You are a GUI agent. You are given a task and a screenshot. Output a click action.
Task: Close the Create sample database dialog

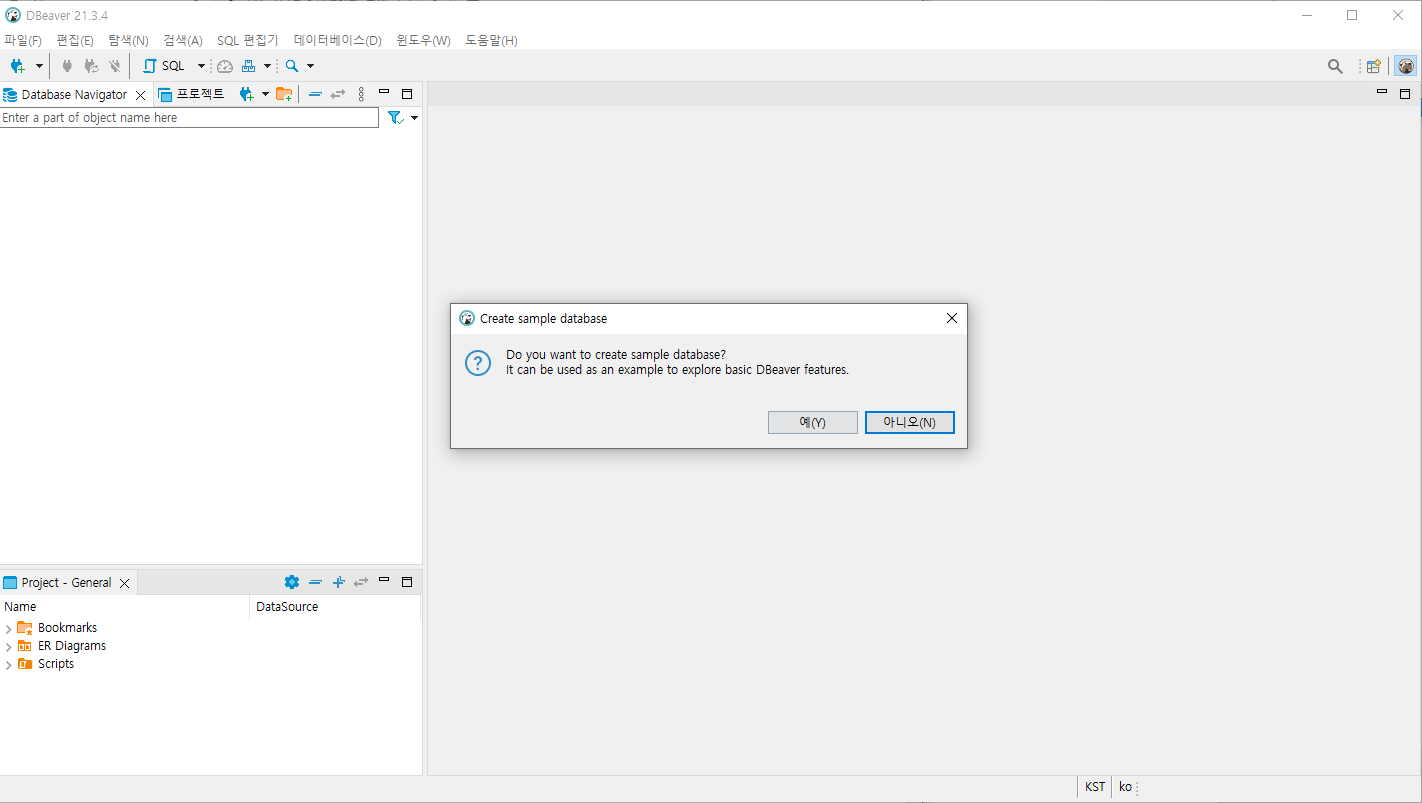[x=952, y=318]
